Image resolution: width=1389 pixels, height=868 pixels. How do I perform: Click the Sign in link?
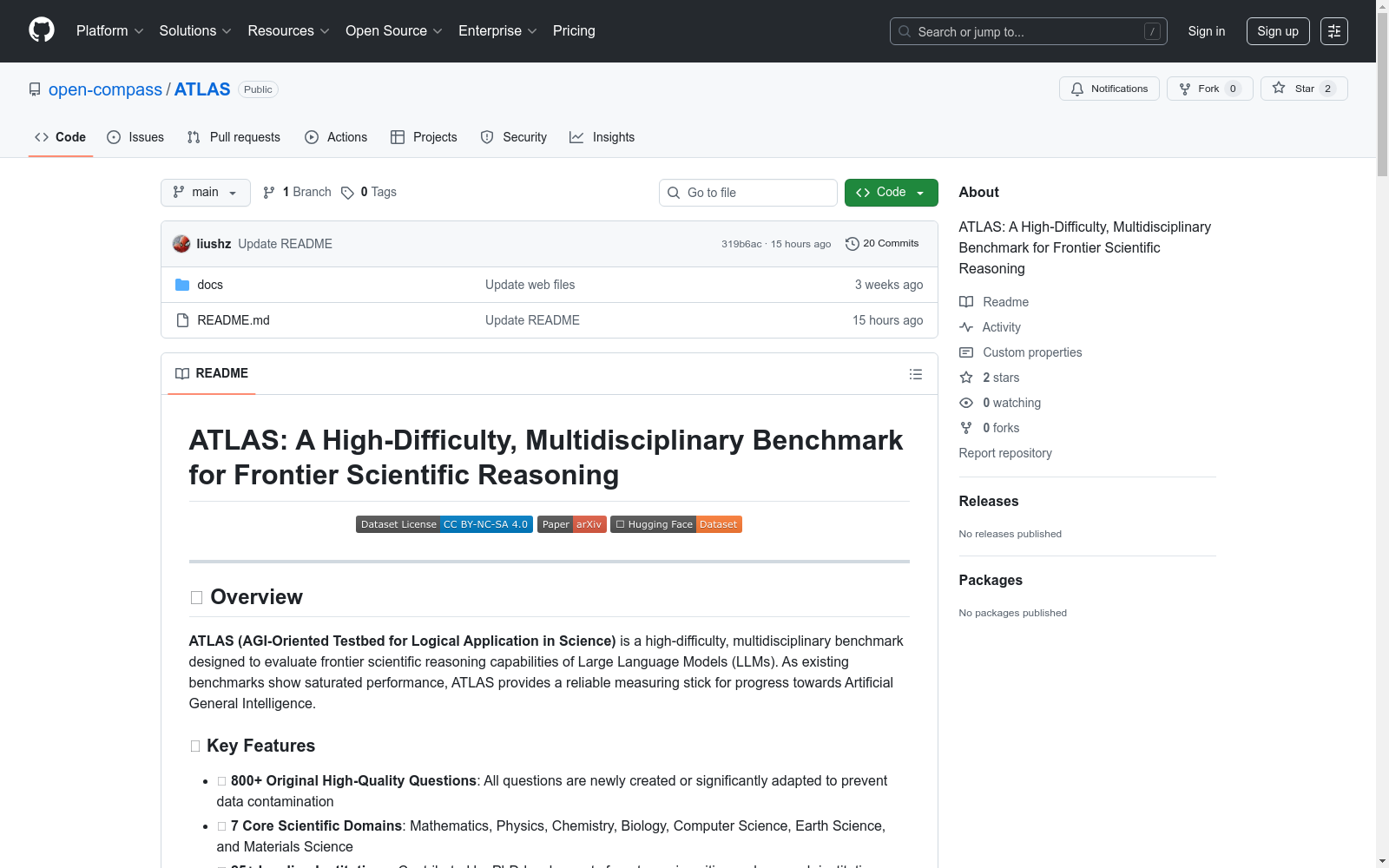(1207, 31)
